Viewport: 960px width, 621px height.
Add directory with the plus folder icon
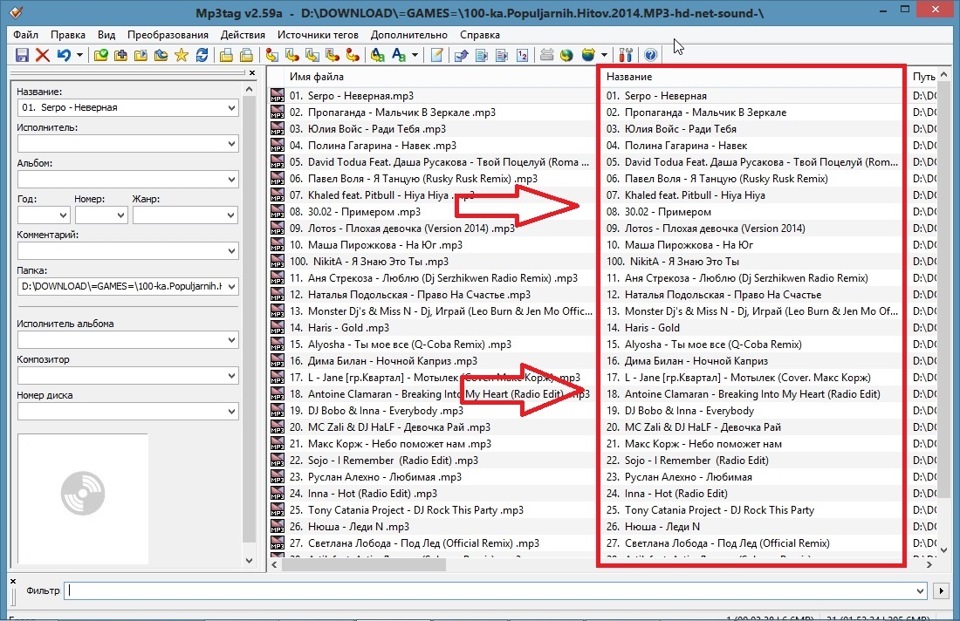click(121, 55)
